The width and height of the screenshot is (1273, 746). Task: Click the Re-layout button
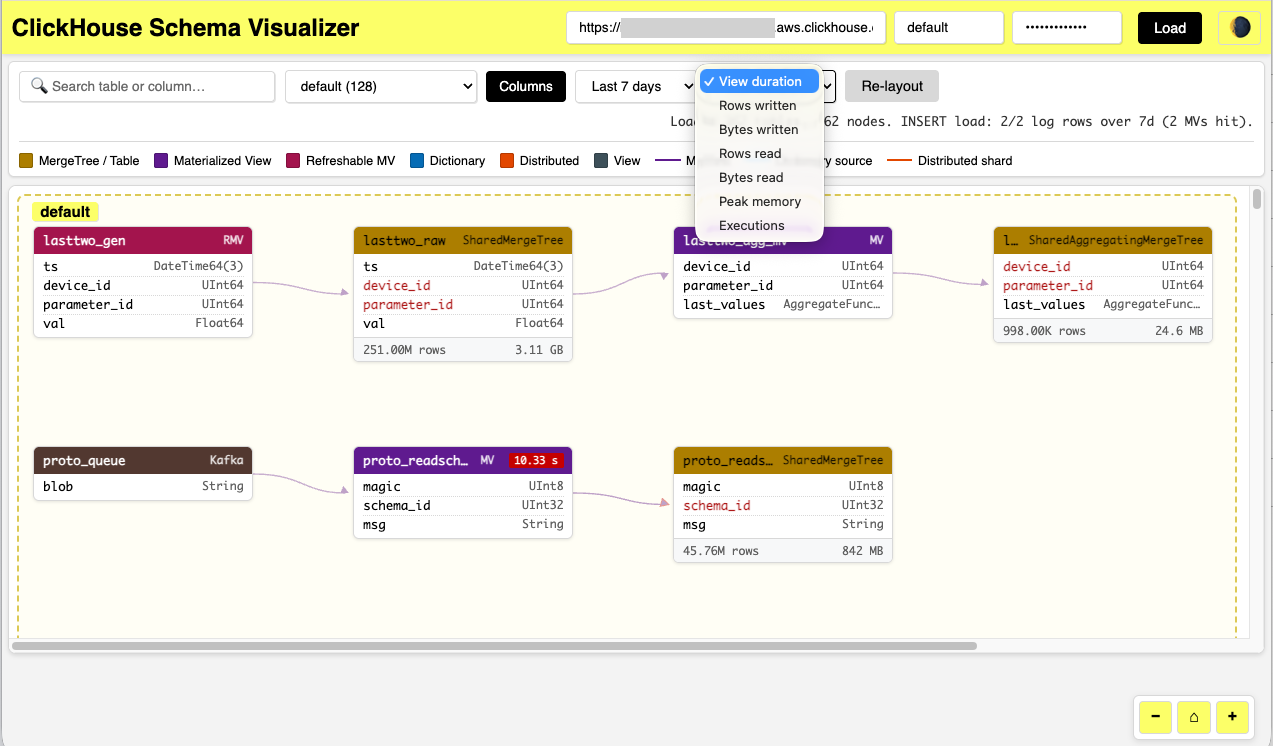(x=892, y=86)
